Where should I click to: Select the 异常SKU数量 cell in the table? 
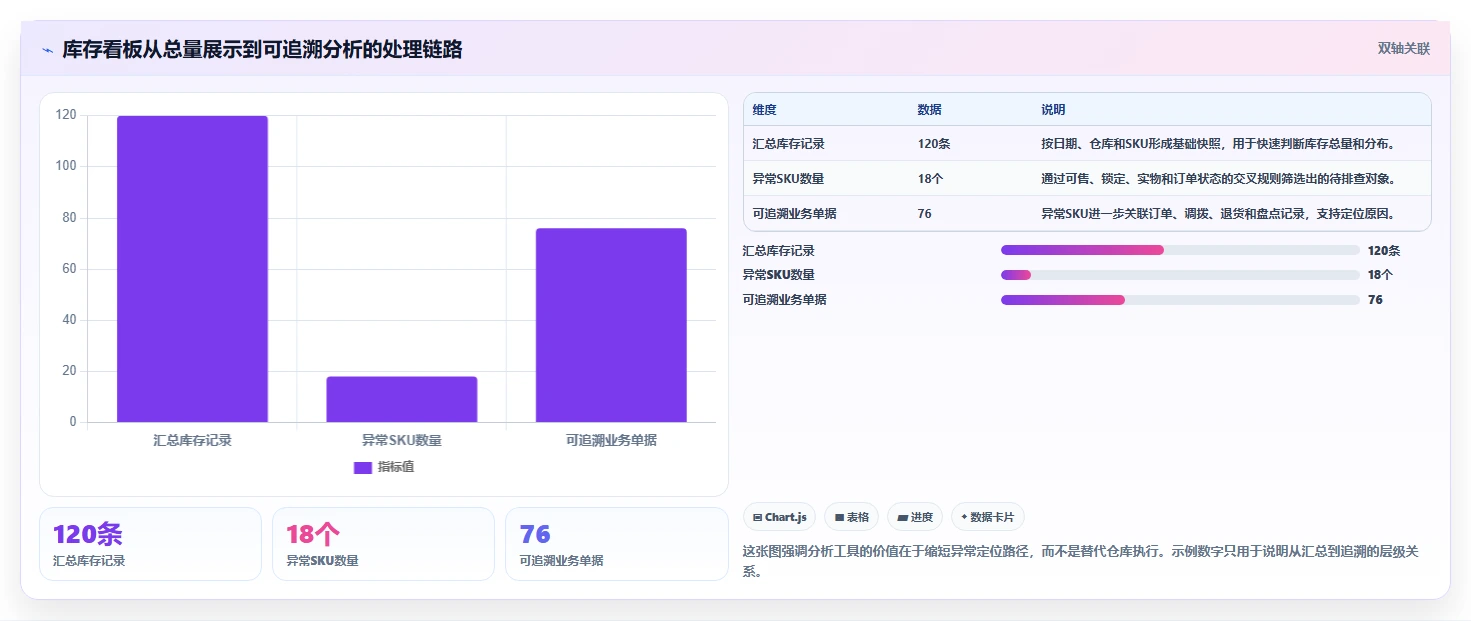789,179
